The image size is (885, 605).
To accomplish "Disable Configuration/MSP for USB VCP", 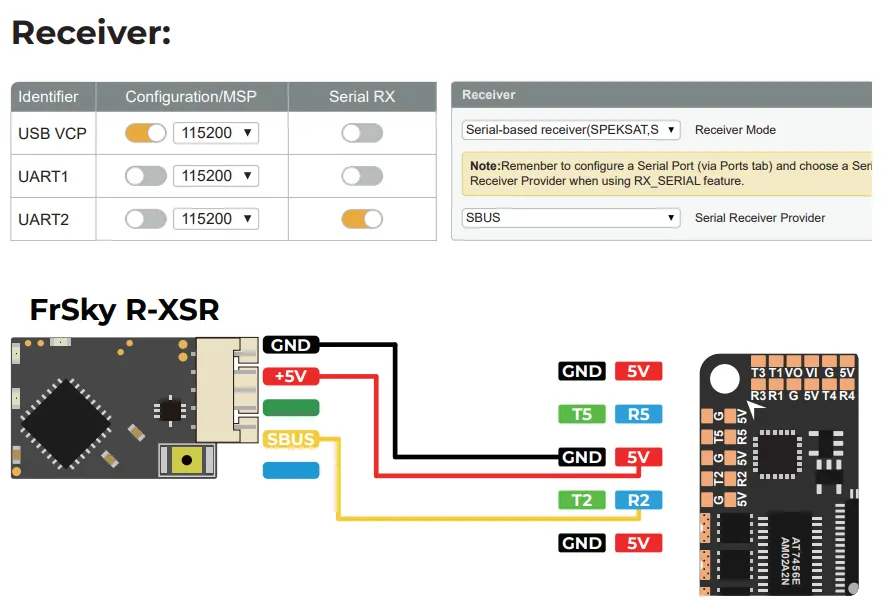I will [x=144, y=132].
